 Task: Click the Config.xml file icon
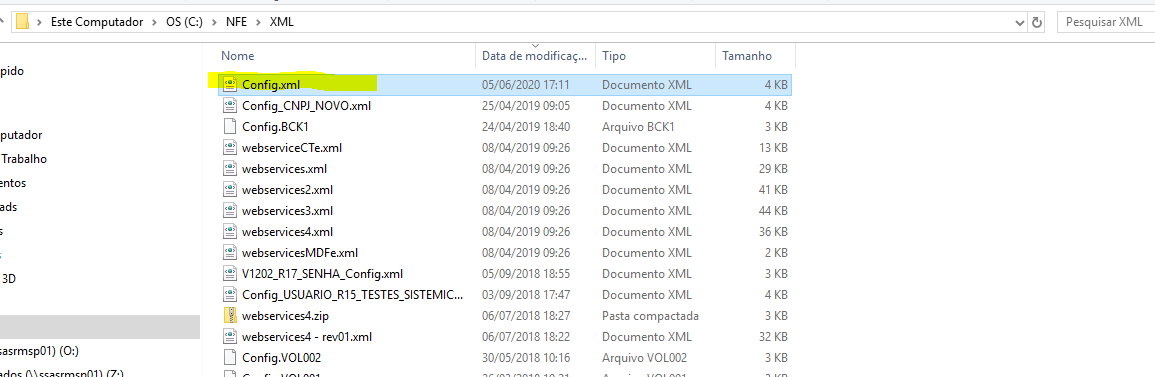click(229, 85)
